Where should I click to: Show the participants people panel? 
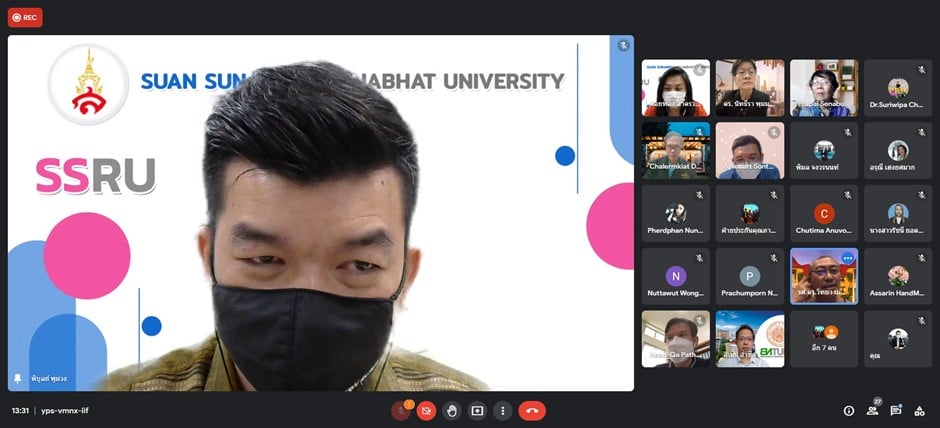[x=872, y=410]
